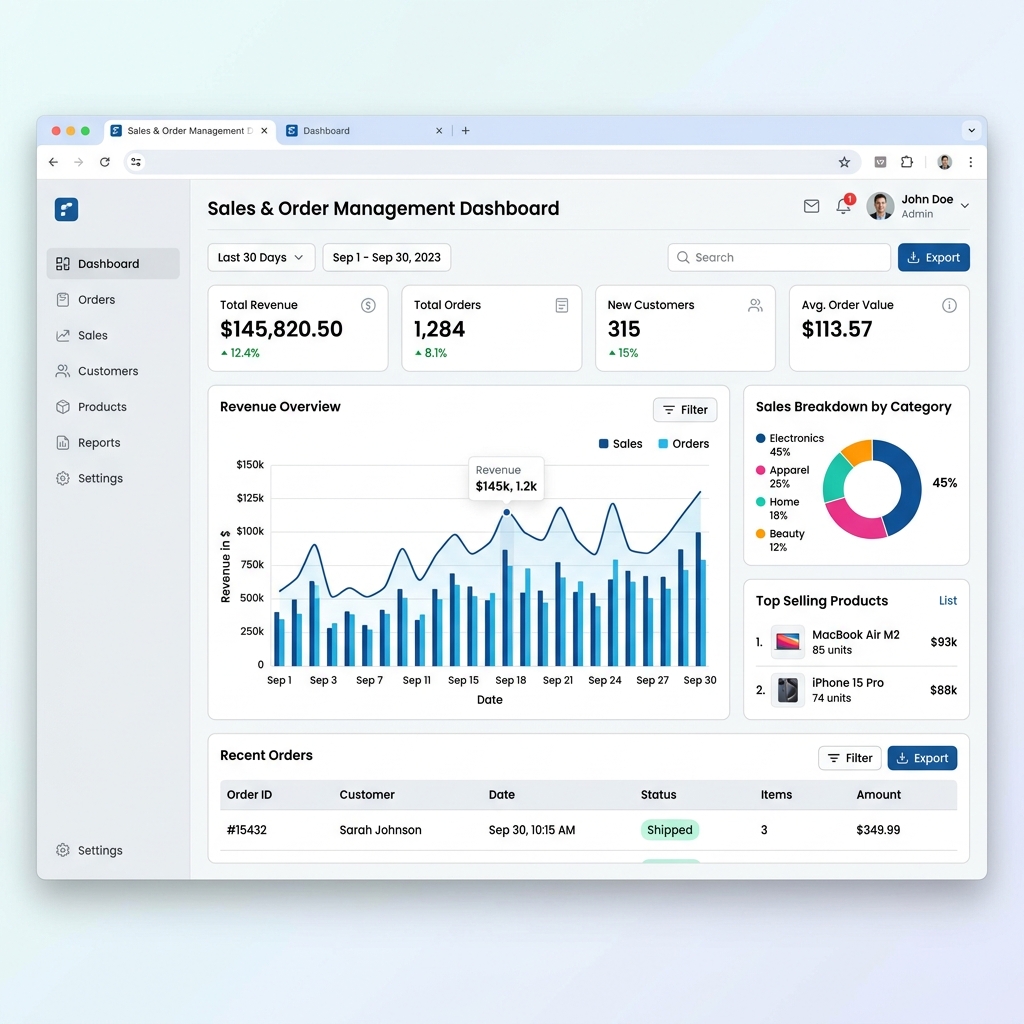This screenshot has width=1024, height=1024.
Task: Click the Total Orders document icon
Action: click(x=561, y=304)
